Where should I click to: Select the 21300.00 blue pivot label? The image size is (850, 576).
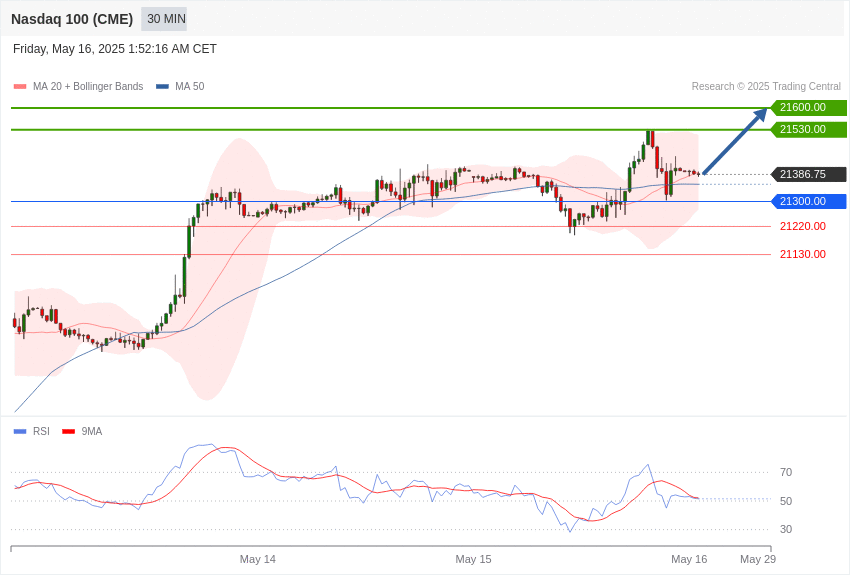pos(808,202)
